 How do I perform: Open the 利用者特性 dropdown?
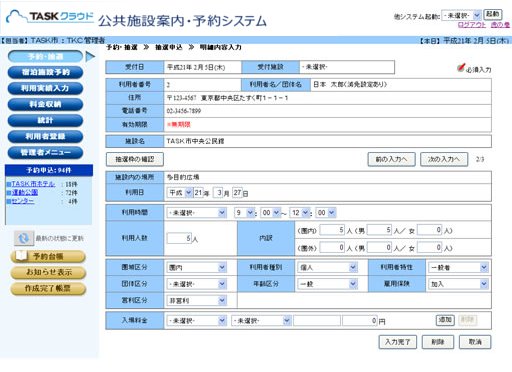[x=458, y=267]
